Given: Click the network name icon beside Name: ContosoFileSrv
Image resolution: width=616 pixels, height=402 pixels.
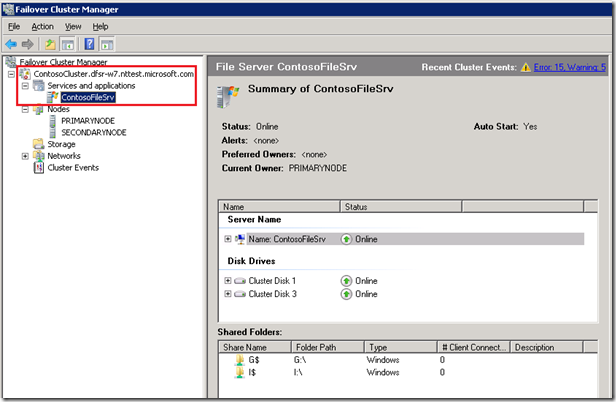Looking at the screenshot, I should click(x=240, y=239).
